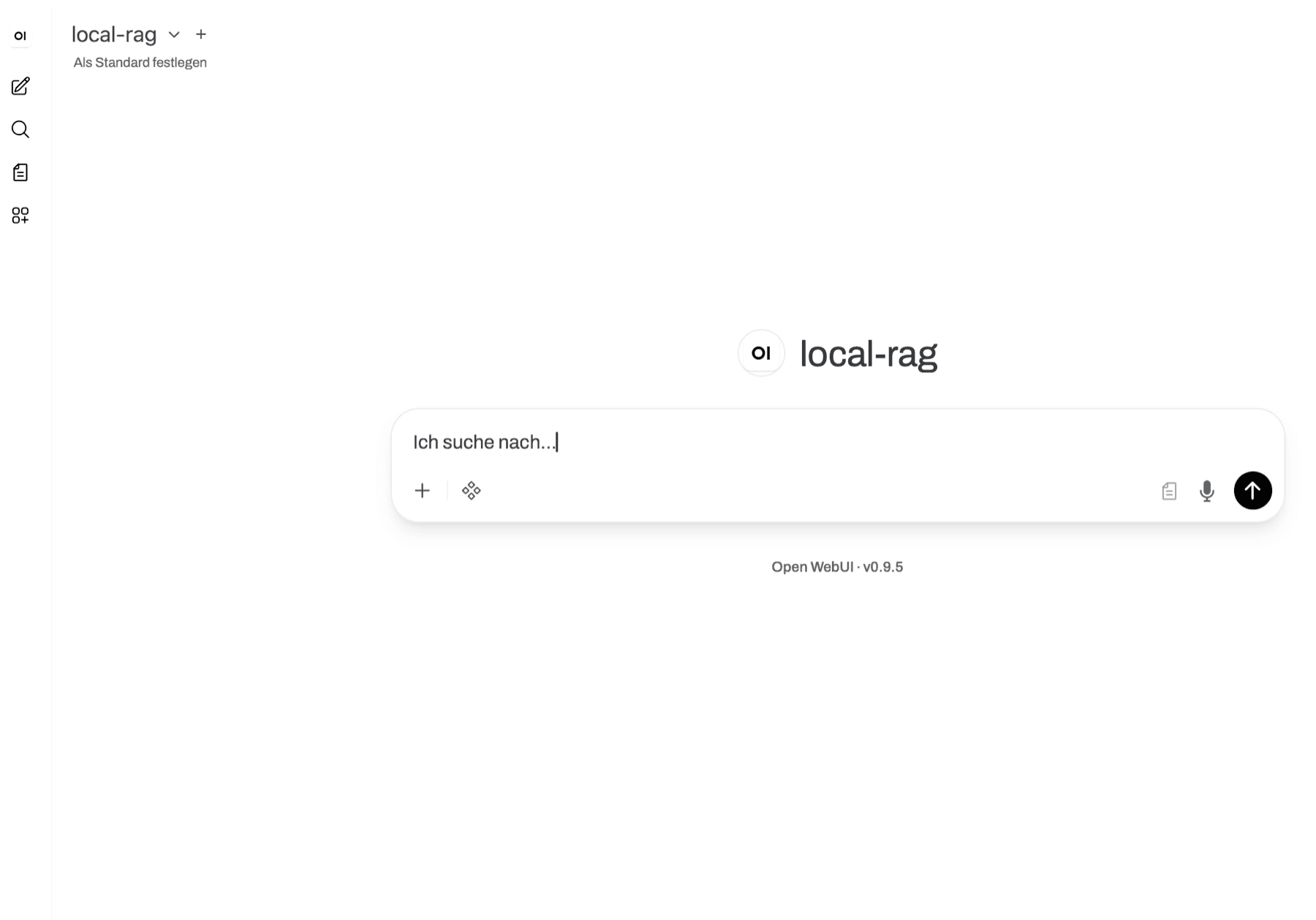Open Notes from the sidebar icon
Viewport: 1316px width, 920px height.
(x=20, y=173)
